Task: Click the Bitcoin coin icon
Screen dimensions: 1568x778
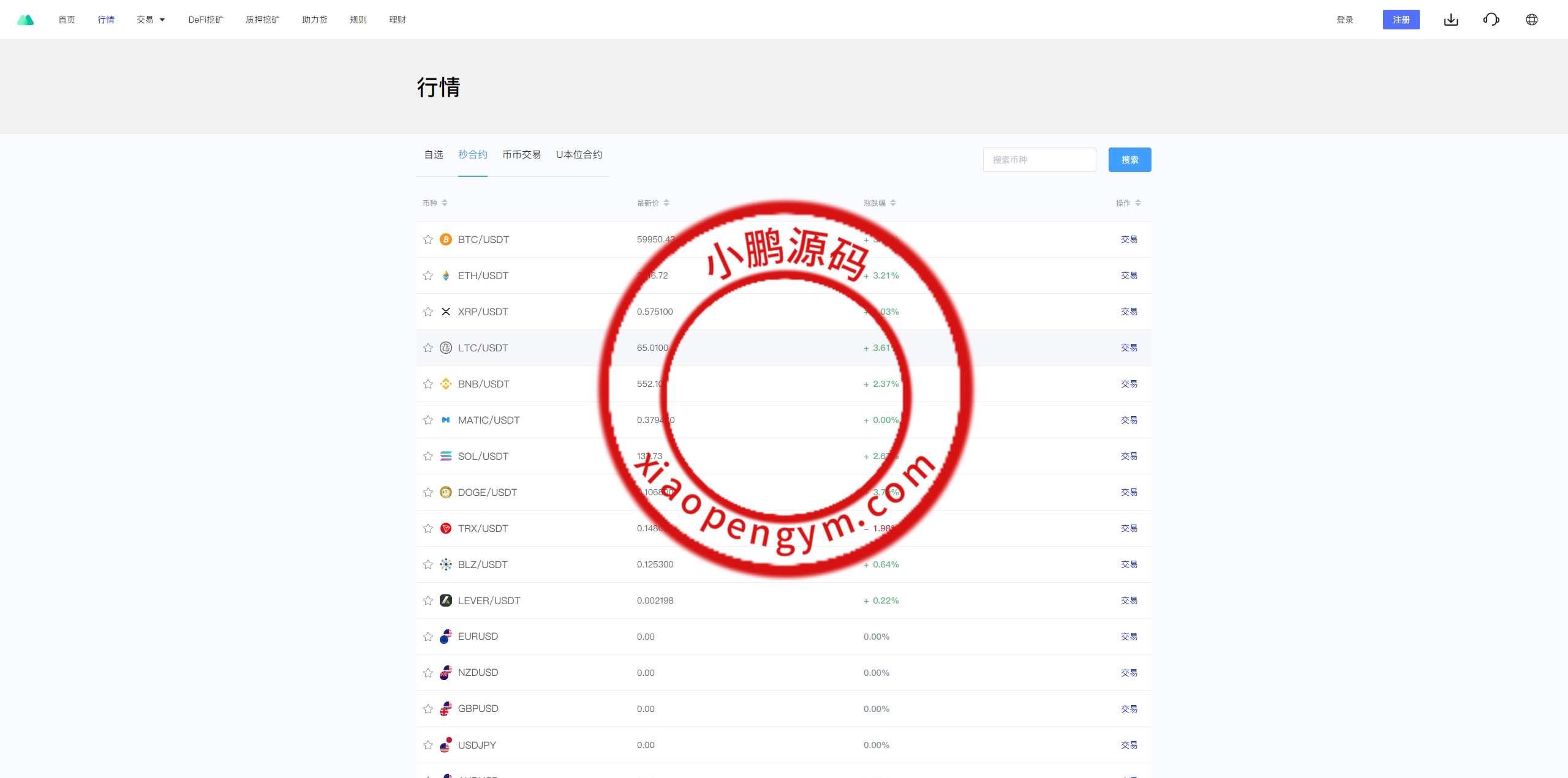Action: pos(446,239)
